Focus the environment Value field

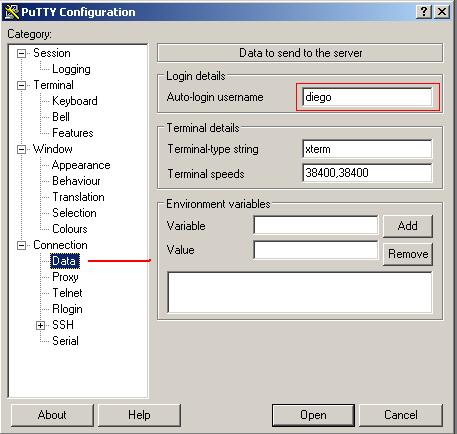(x=316, y=250)
